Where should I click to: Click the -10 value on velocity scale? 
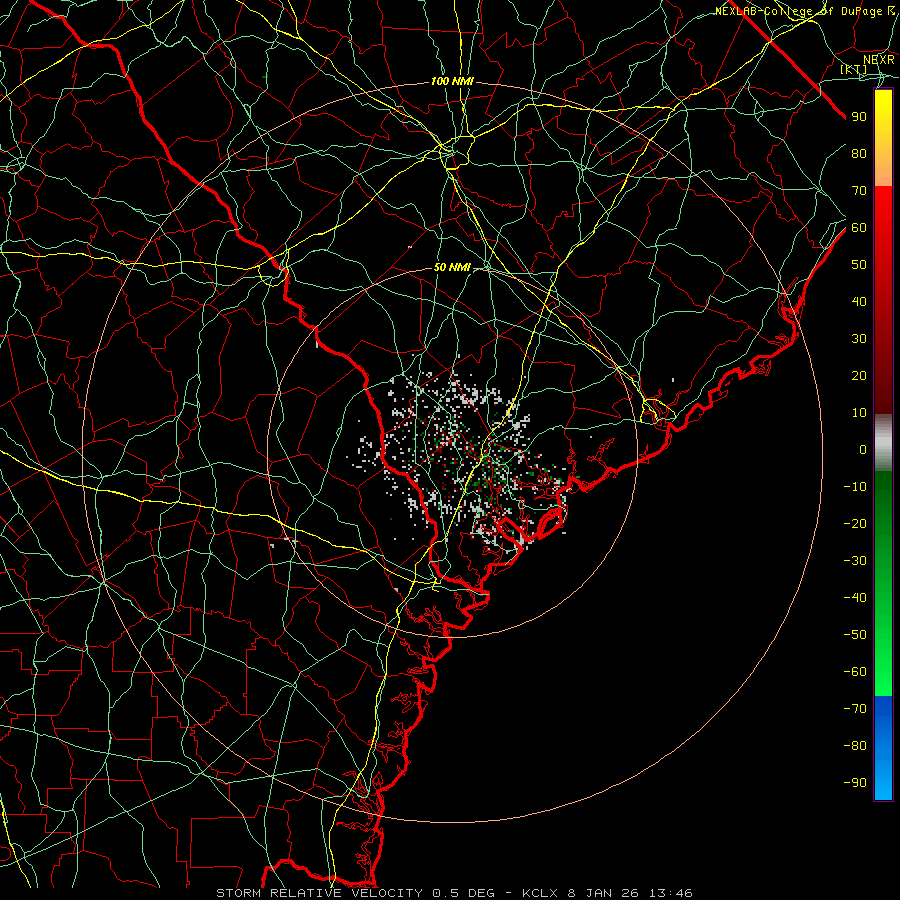855,487
